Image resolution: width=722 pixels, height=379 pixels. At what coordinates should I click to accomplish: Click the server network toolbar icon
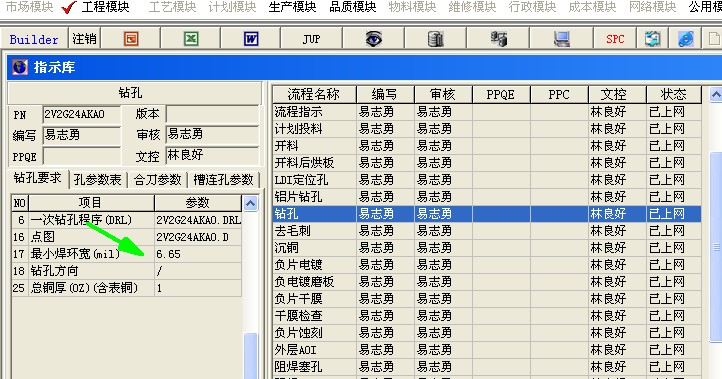click(498, 39)
